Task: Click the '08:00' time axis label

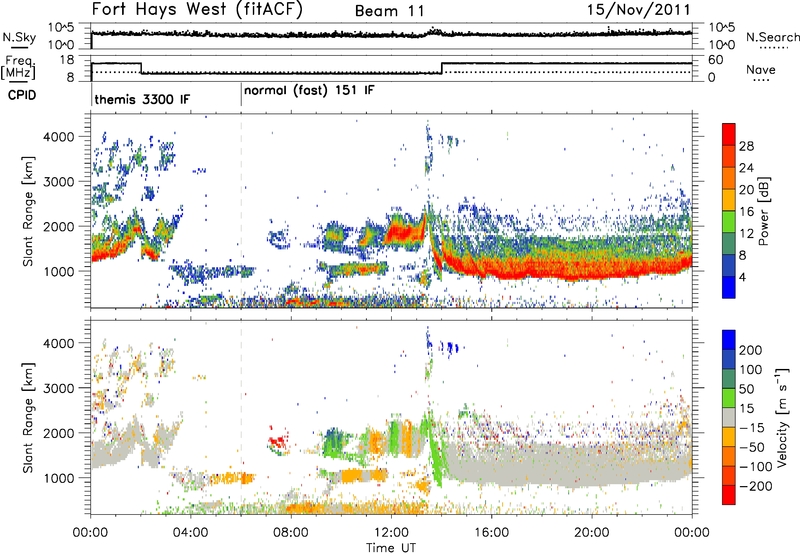Action: (x=291, y=533)
